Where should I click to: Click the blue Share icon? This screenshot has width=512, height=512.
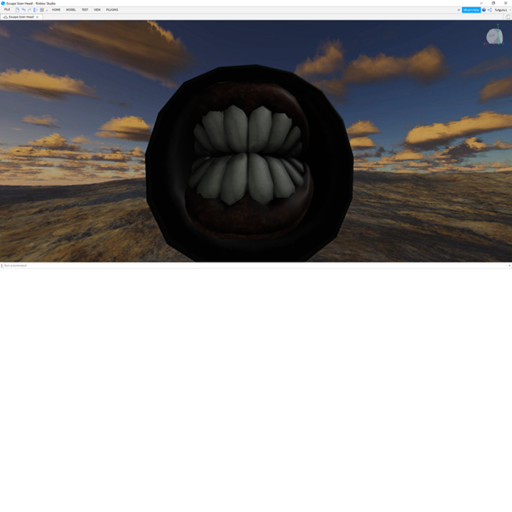coord(490,10)
